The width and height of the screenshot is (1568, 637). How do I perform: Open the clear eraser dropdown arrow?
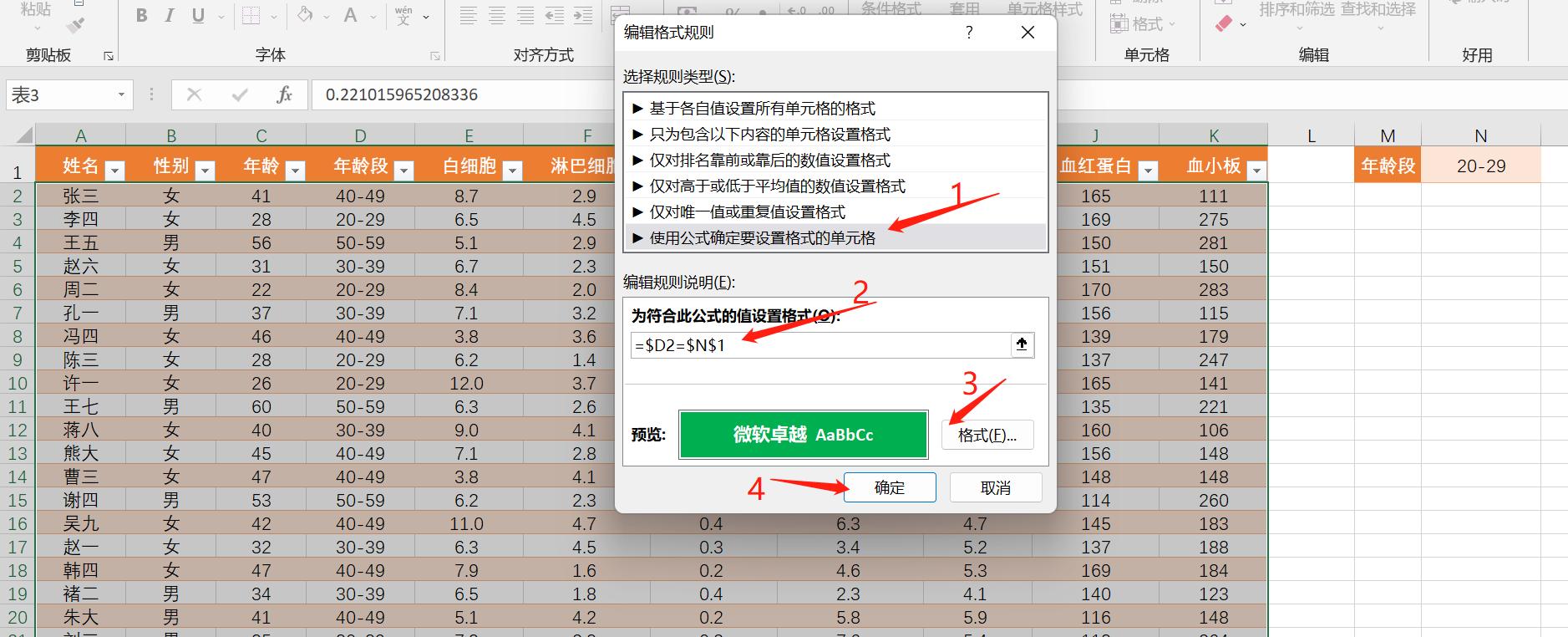pyautogui.click(x=1243, y=25)
